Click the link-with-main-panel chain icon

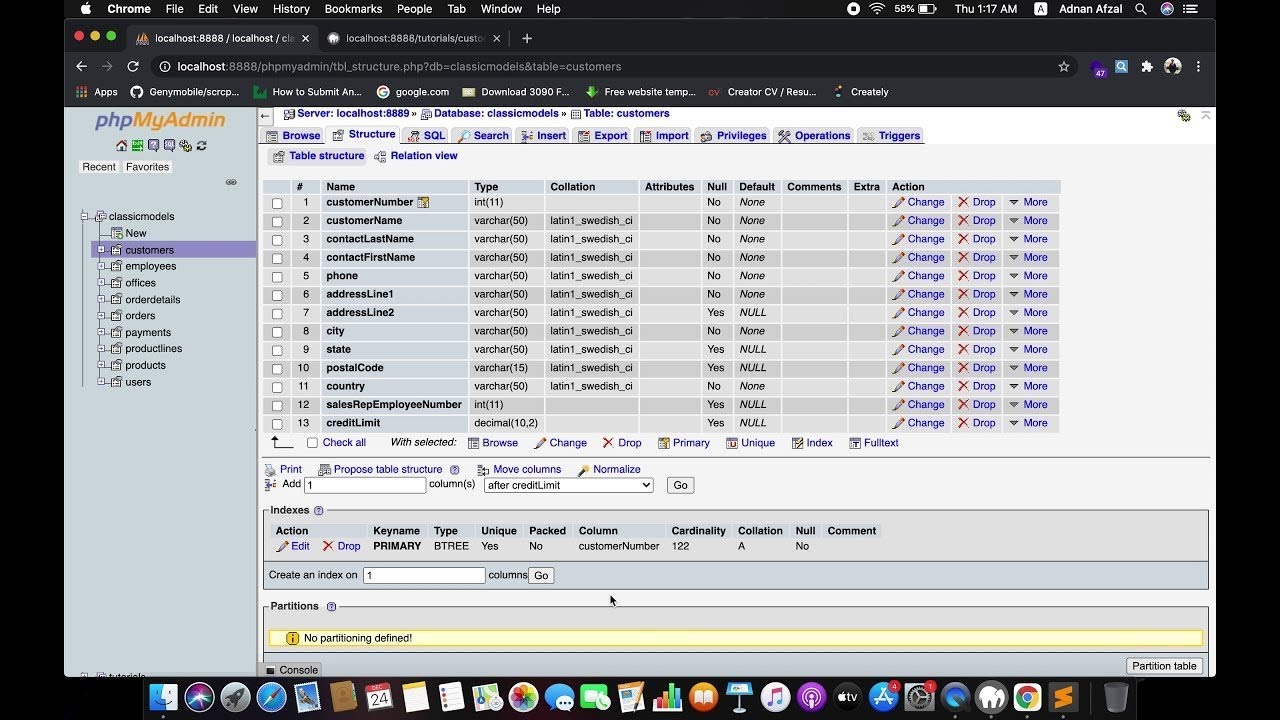click(231, 182)
